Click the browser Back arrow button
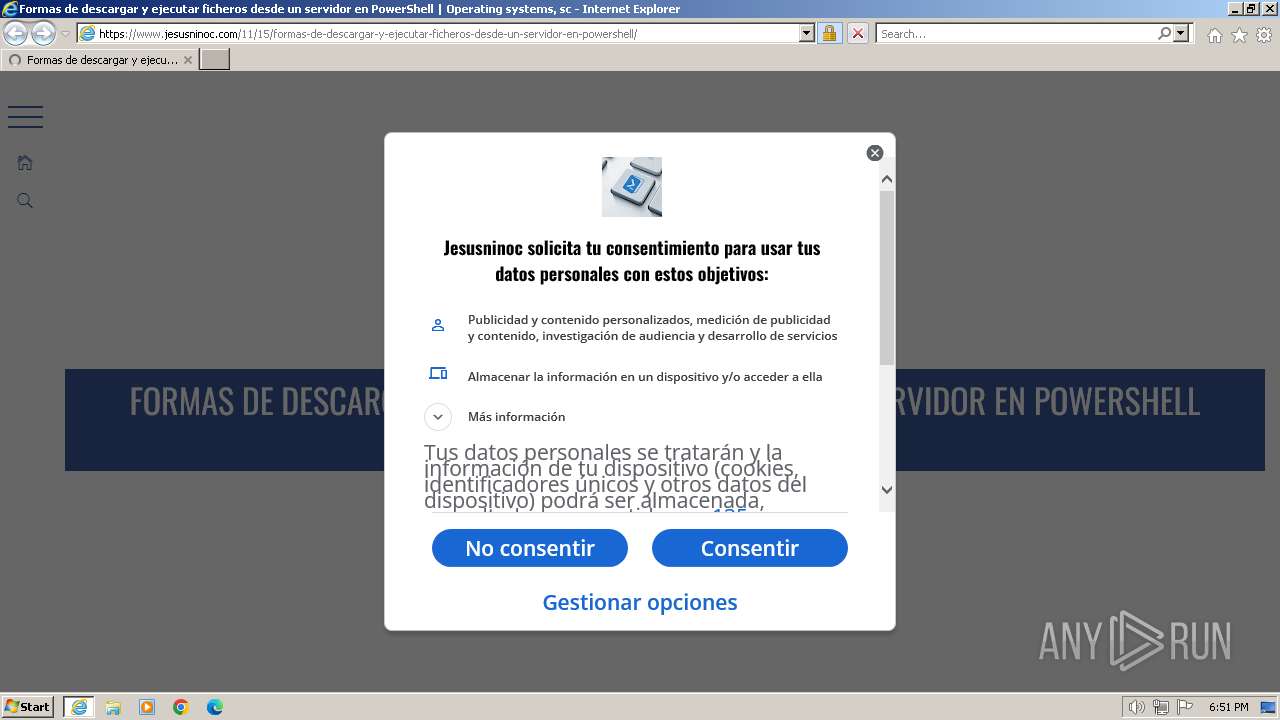 coord(15,33)
